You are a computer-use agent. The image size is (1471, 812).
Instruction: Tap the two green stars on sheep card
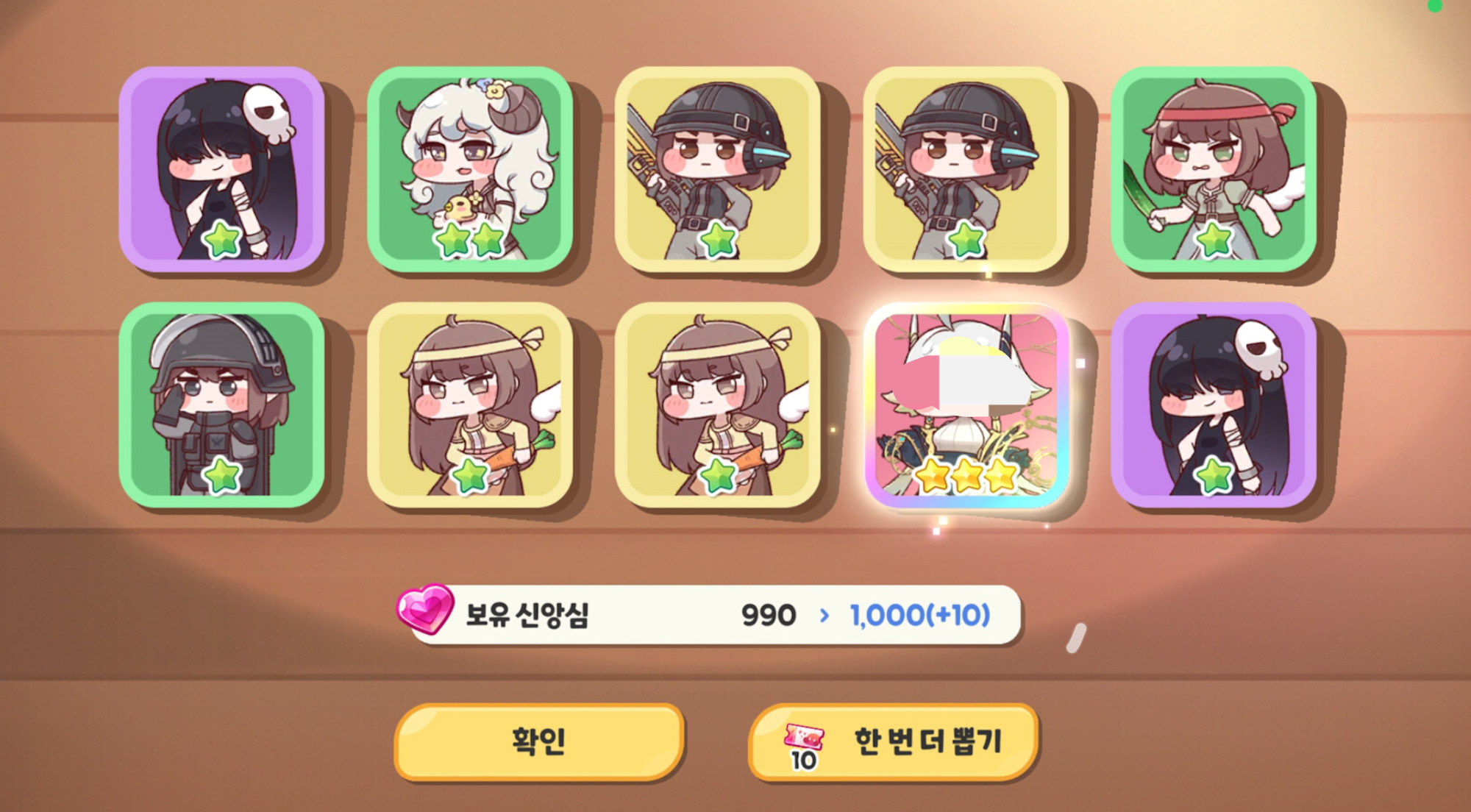coord(469,240)
